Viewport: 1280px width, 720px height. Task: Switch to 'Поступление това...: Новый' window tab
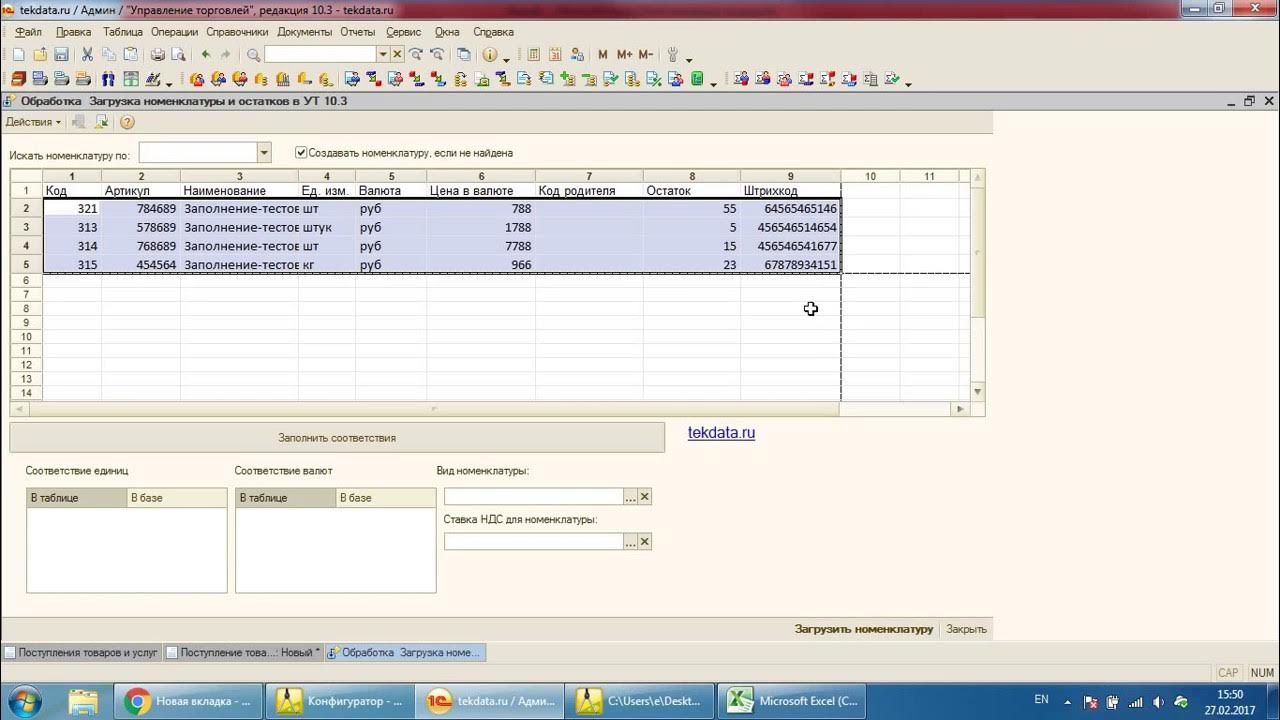243,652
